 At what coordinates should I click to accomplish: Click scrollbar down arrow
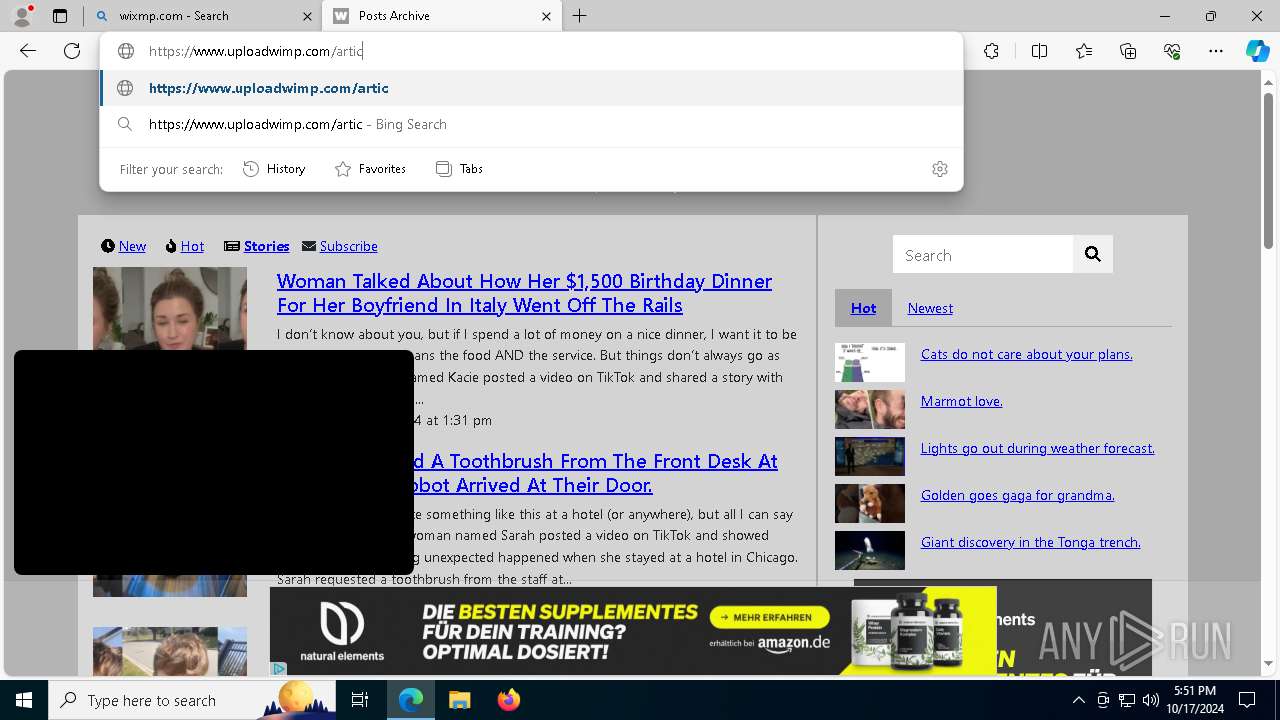(1268, 663)
